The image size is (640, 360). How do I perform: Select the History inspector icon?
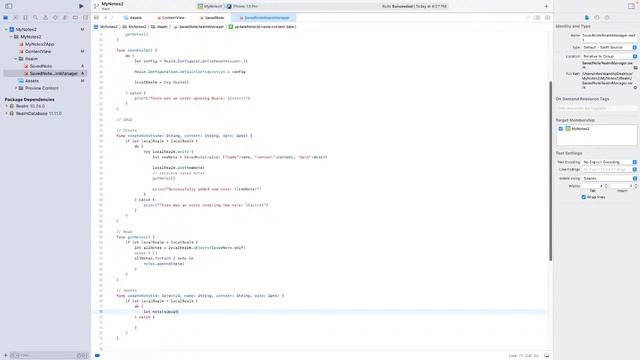point(597,18)
